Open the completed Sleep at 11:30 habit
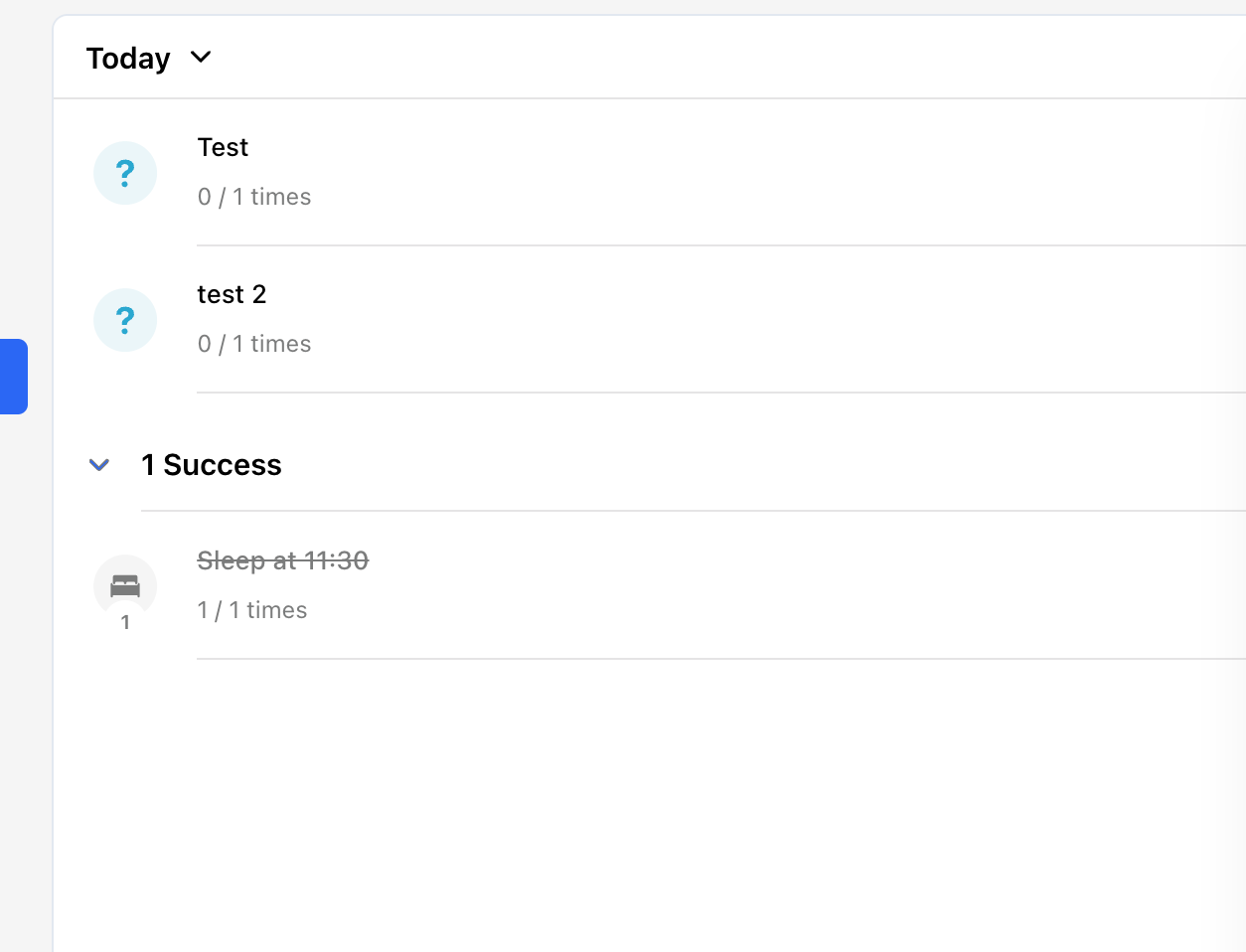The height and width of the screenshot is (952, 1246). (283, 560)
